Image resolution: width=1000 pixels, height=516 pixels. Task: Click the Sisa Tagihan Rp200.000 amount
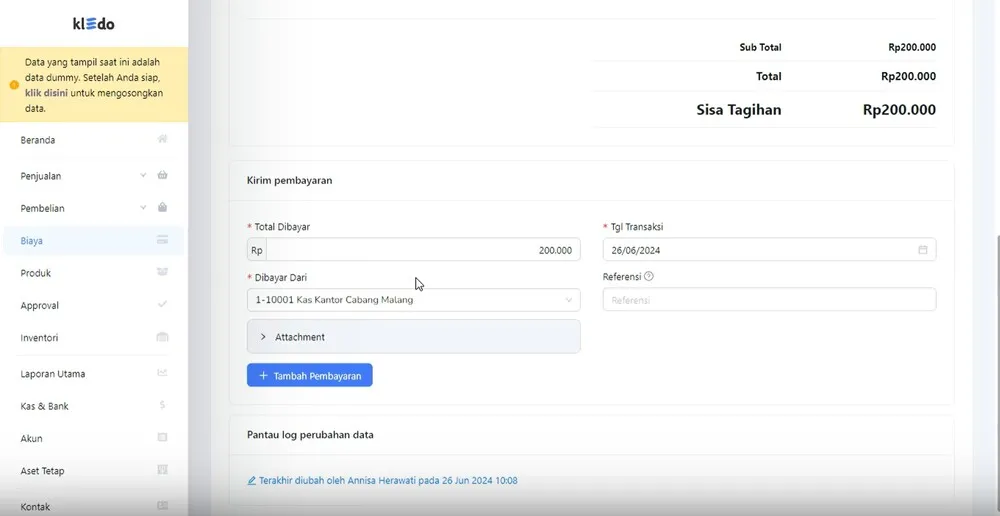click(899, 110)
